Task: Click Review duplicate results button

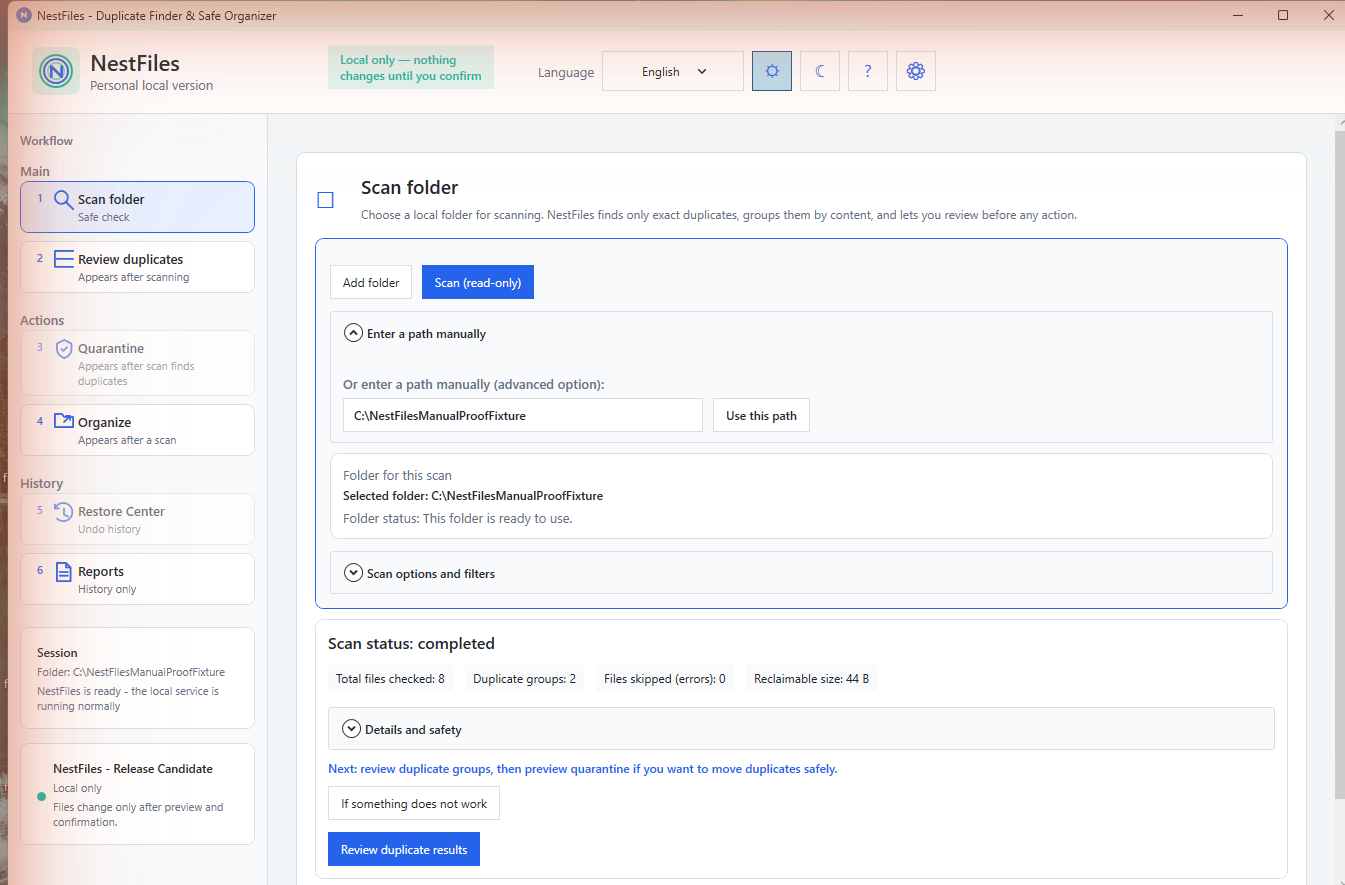Action: pyautogui.click(x=404, y=849)
